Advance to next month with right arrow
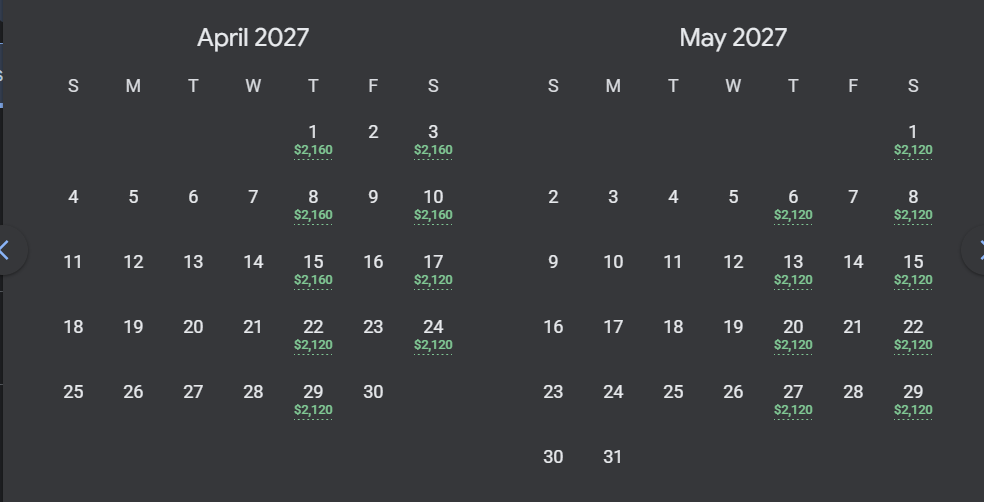Viewport: 984px width, 502px height. (975, 250)
